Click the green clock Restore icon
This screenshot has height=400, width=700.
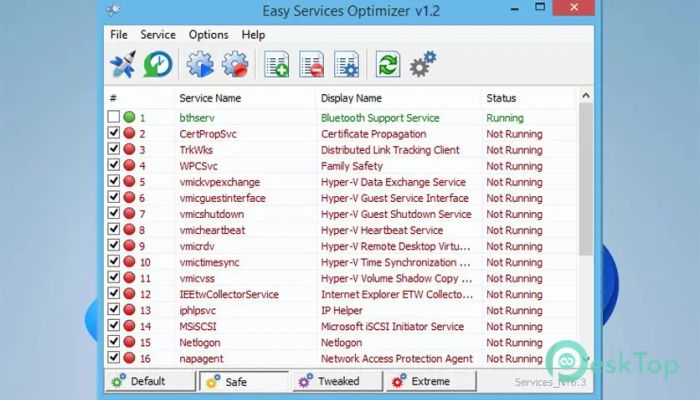(x=158, y=64)
